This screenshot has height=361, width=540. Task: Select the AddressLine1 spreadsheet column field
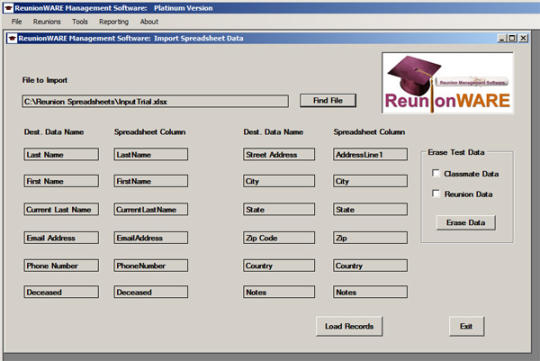[x=371, y=154]
